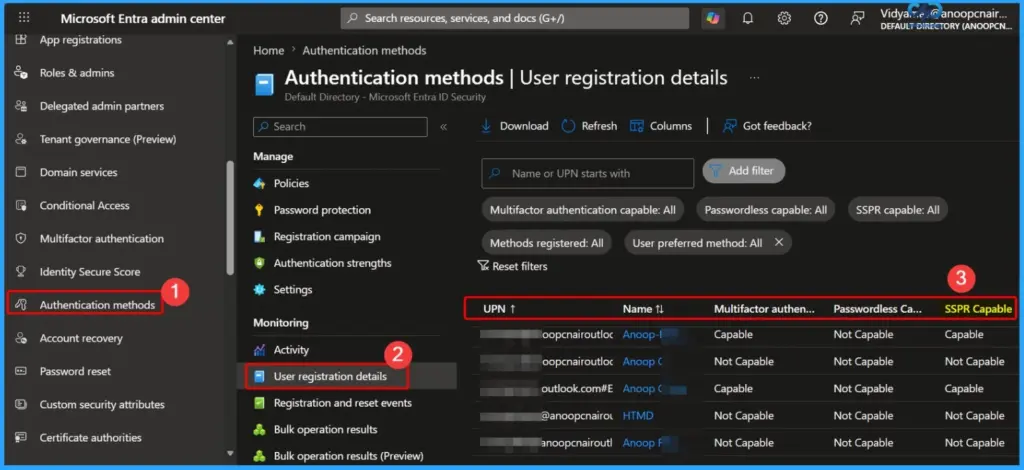The height and width of the screenshot is (470, 1024).
Task: Click the SSPR Capable column header
Action: point(978,309)
